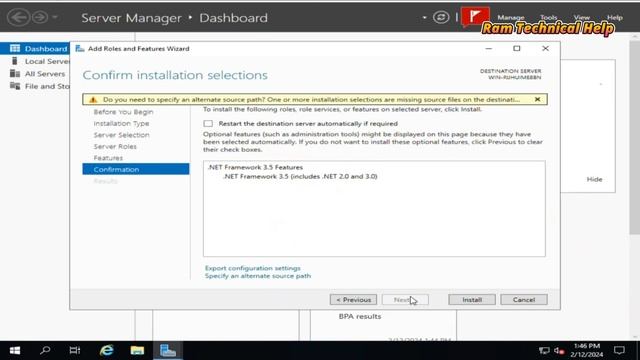The height and width of the screenshot is (360, 640).
Task: Open File Explorer from the taskbar
Action: [x=137, y=350]
